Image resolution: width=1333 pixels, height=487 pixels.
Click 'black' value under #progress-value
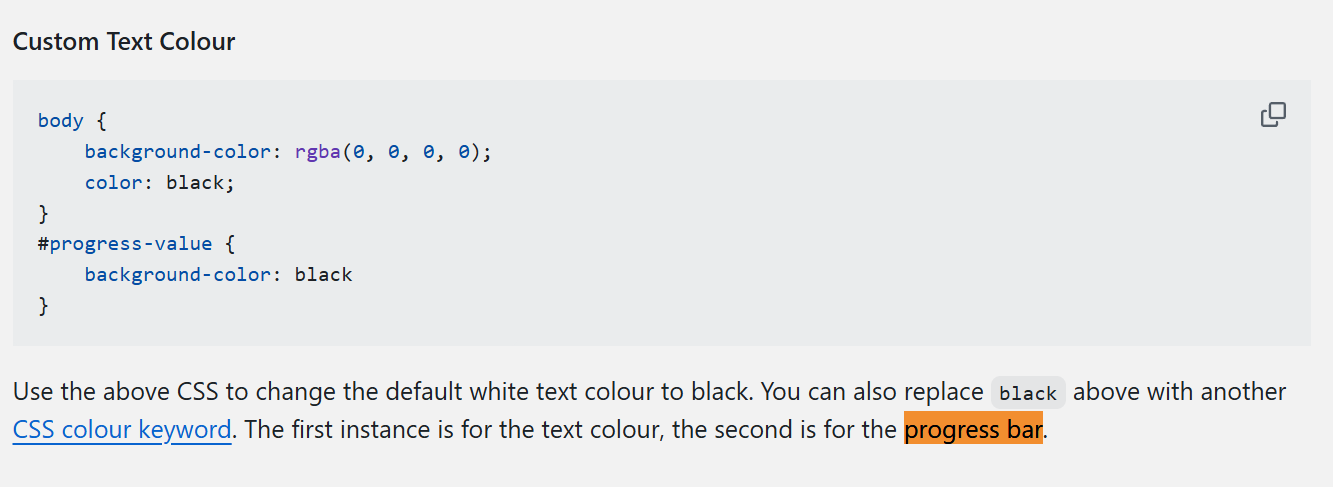[x=323, y=275]
